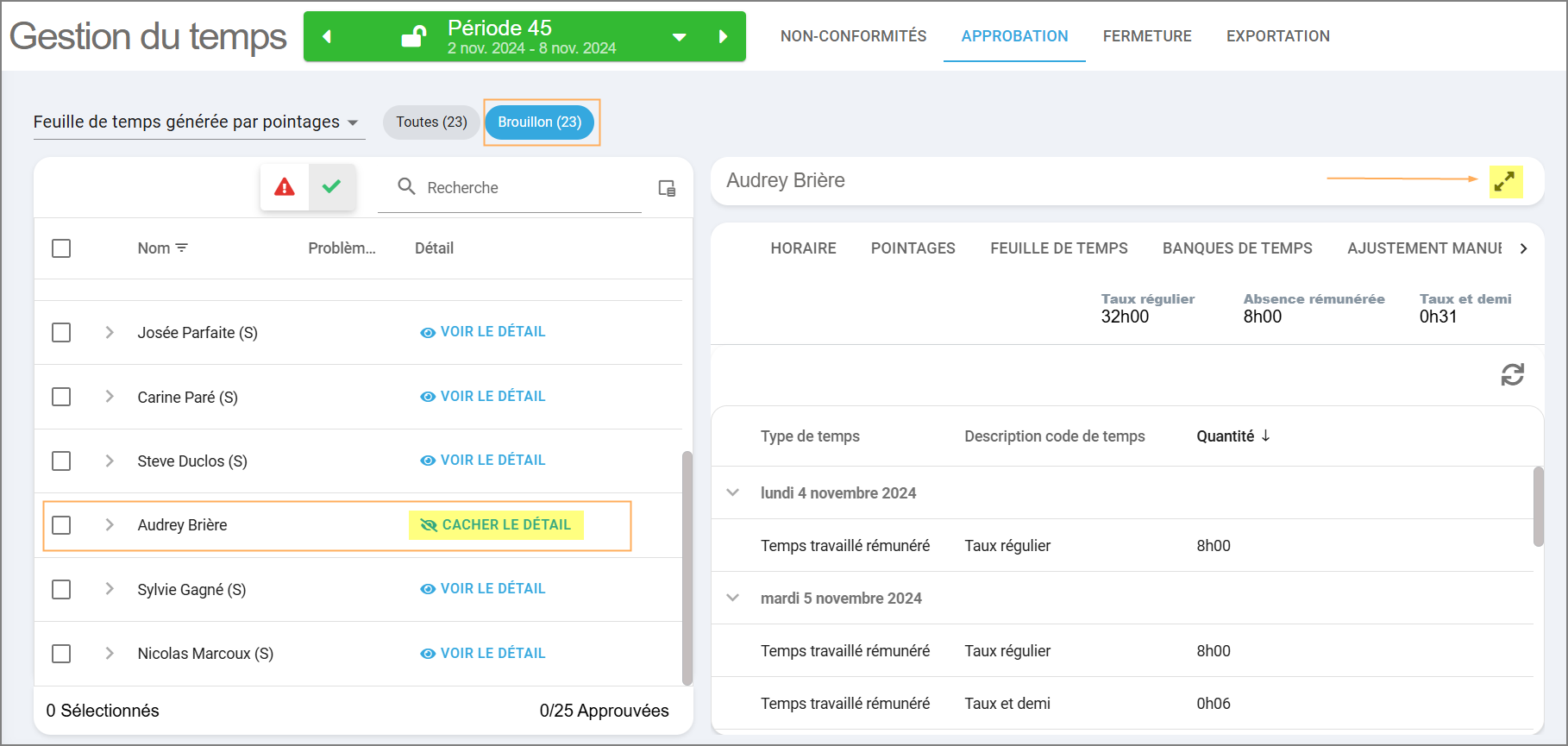Check the Sylvie Gagné (S) row
This screenshot has width=1568, height=746.
(61, 590)
